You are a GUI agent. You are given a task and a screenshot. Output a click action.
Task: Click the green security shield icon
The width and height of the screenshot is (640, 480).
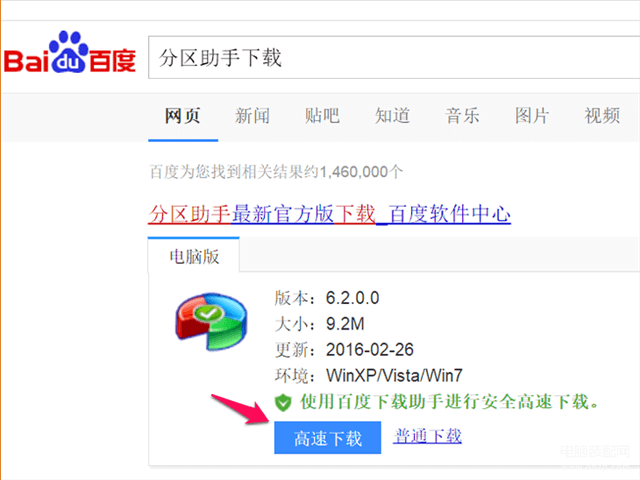(x=283, y=402)
